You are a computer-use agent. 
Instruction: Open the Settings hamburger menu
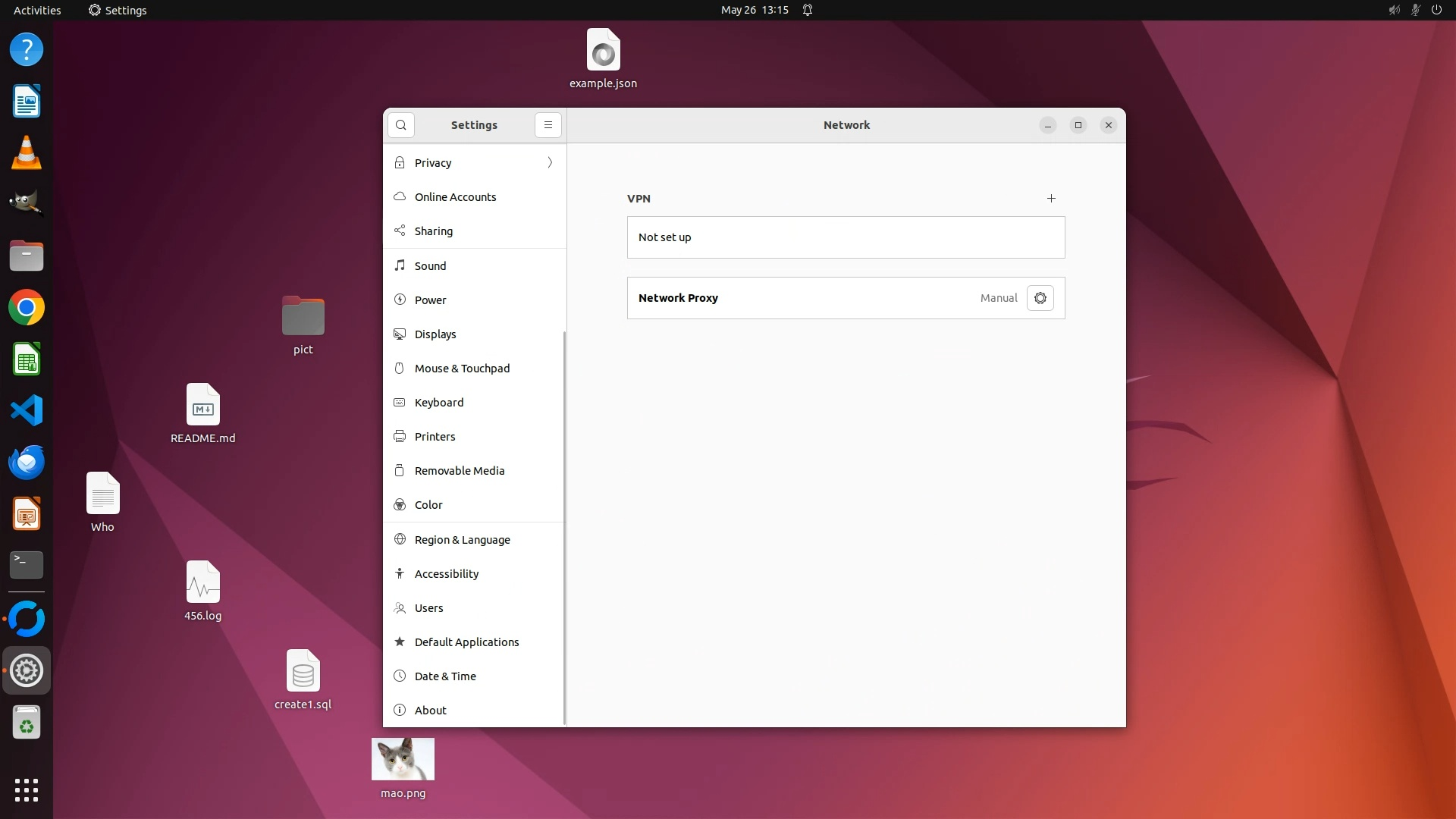click(548, 125)
